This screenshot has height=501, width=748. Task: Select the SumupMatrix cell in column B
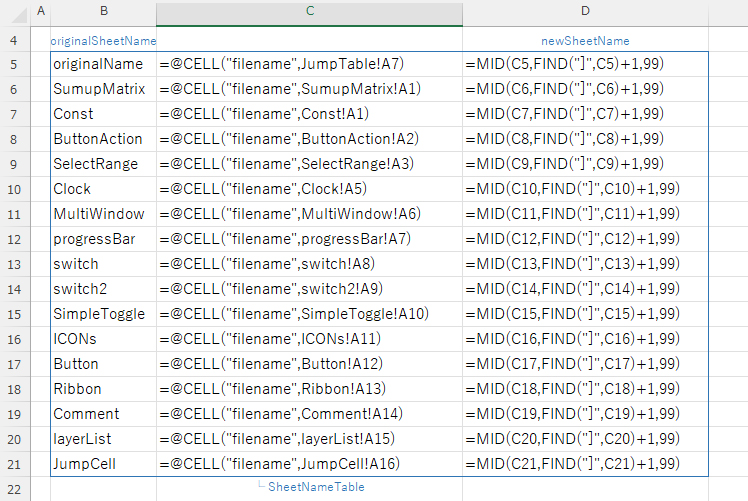(x=99, y=89)
